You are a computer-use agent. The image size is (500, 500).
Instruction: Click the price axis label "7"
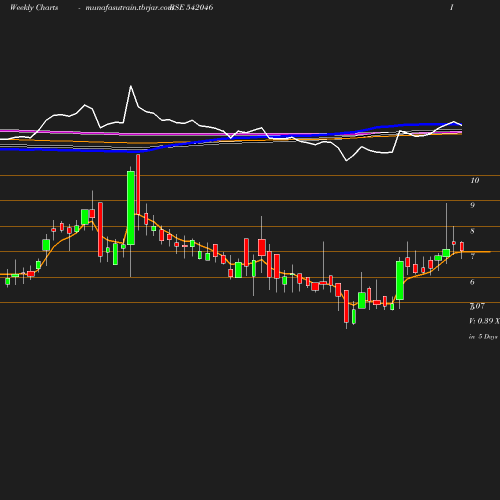(x=472, y=256)
